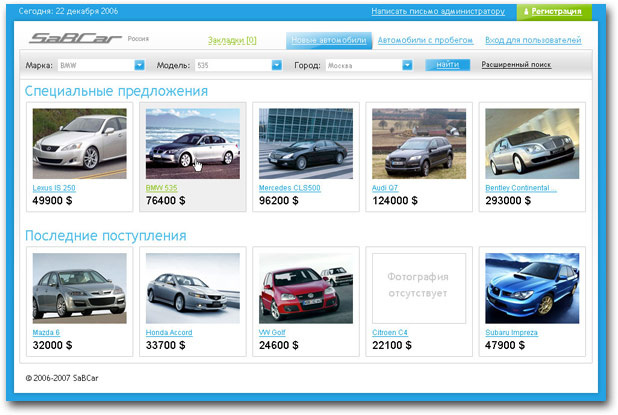Click the Citroen C4 link
The image size is (618, 415).
click(390, 333)
